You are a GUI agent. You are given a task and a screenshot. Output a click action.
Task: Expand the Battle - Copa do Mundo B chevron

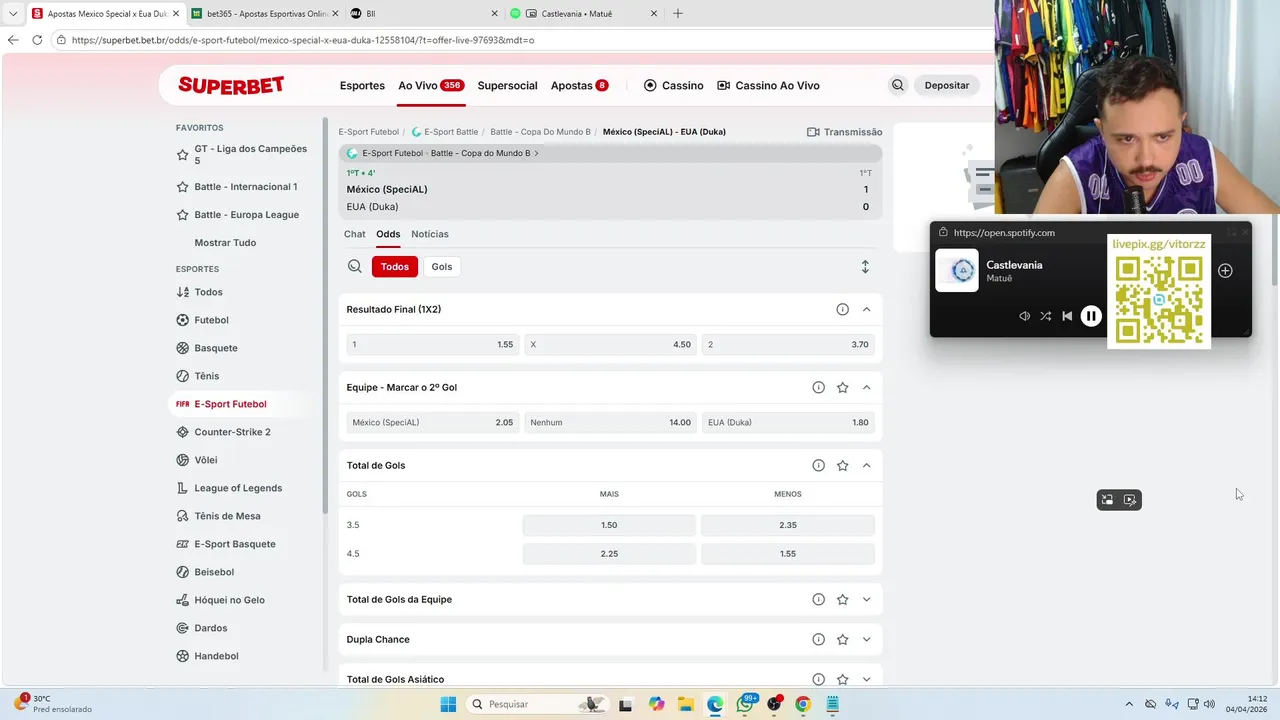[x=537, y=153]
